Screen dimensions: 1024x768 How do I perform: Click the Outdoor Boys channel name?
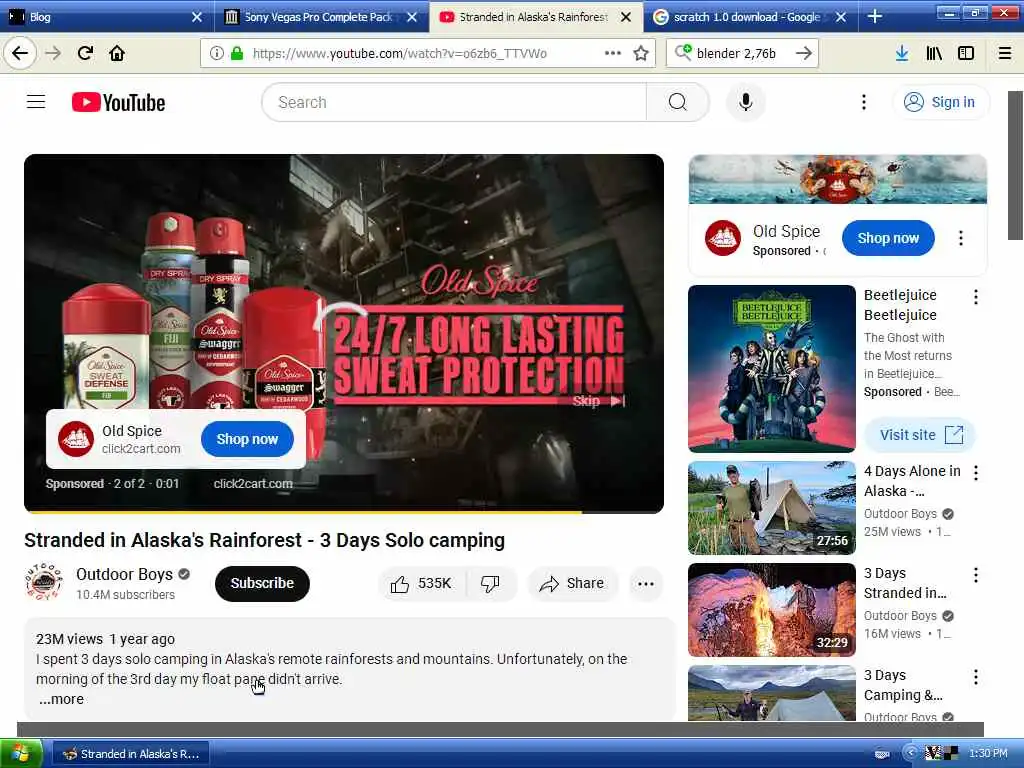click(x=124, y=574)
